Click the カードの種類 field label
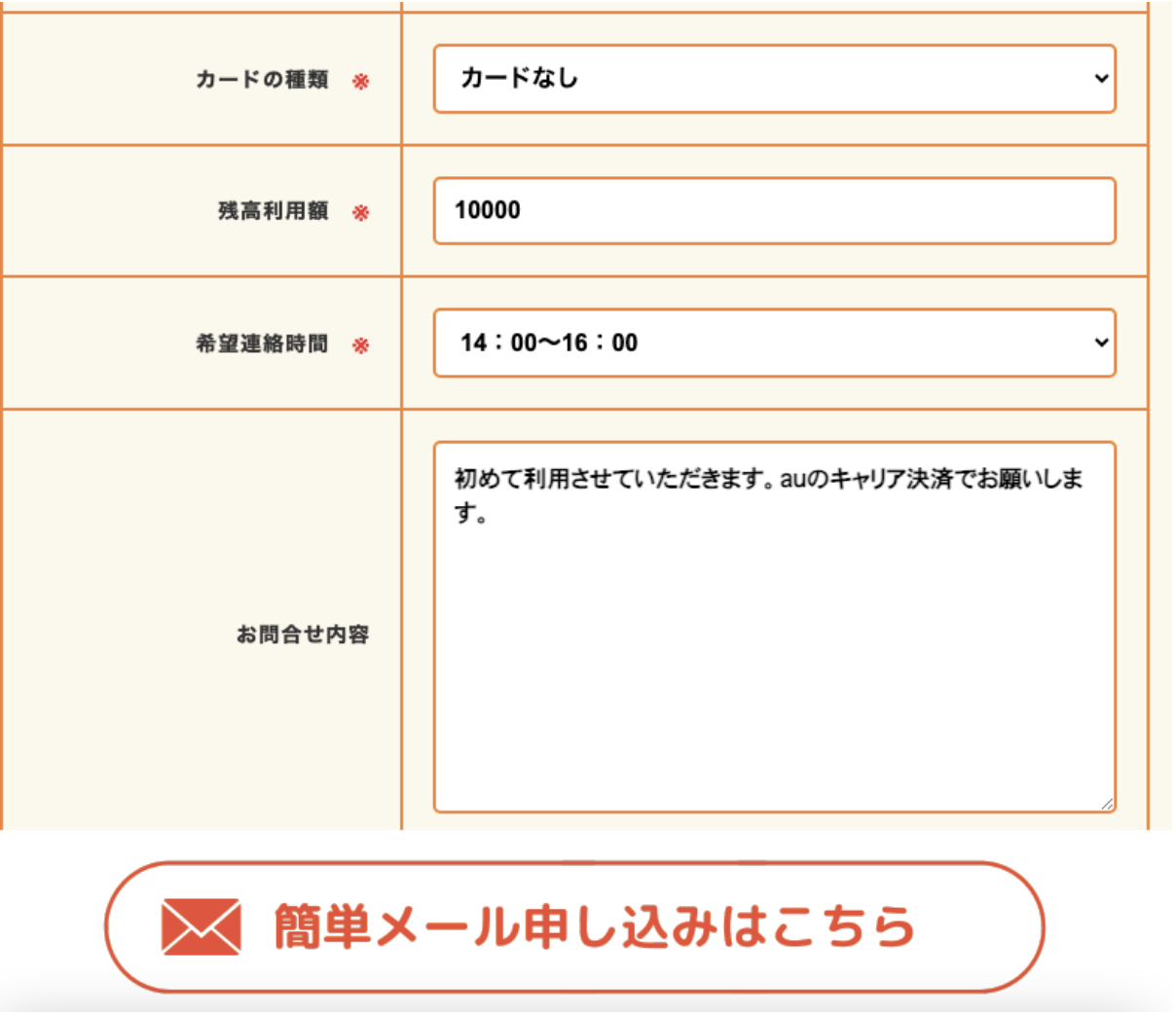This screenshot has height=1014, width=1176. pyautogui.click(x=262, y=80)
